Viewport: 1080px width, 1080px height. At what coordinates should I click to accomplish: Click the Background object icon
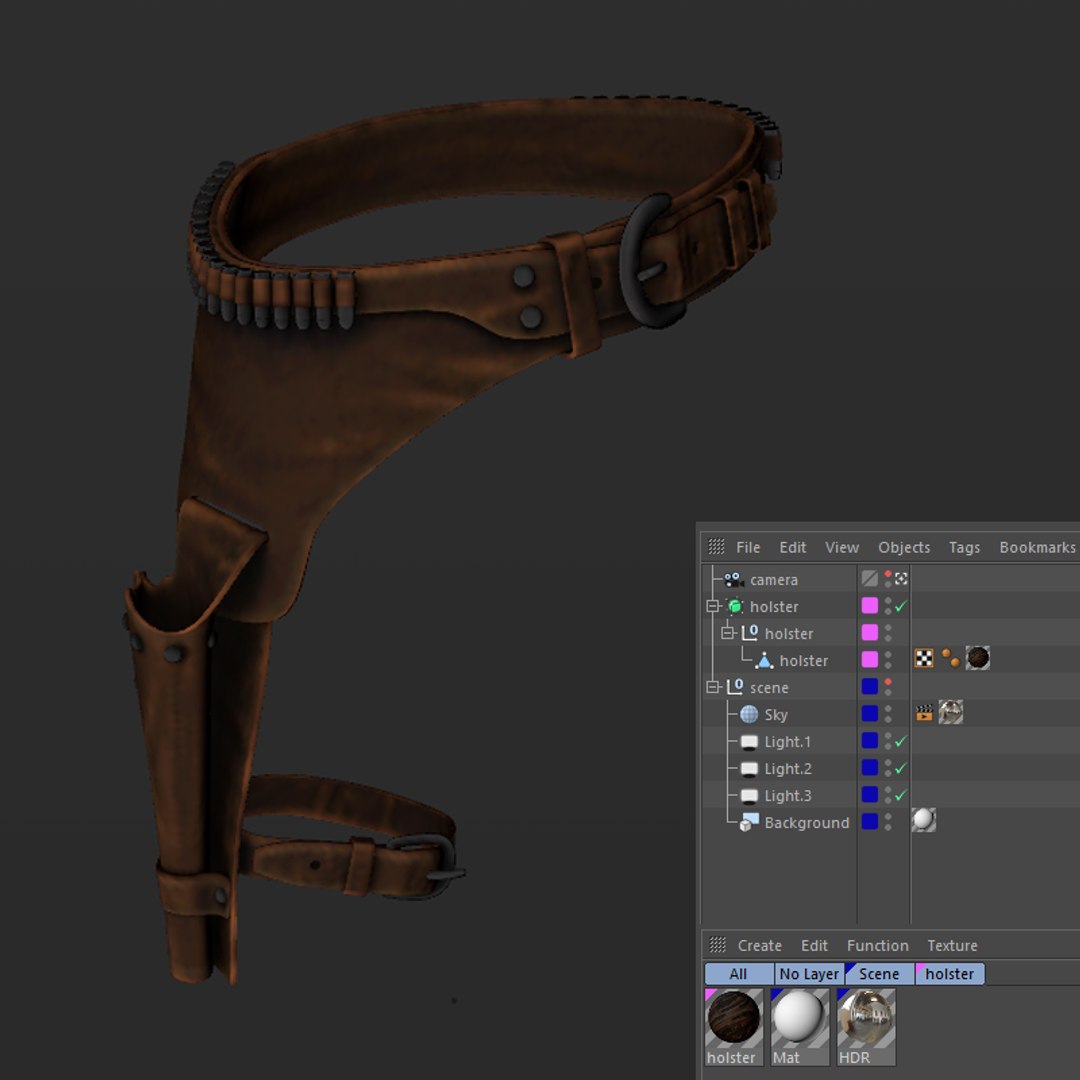point(749,822)
